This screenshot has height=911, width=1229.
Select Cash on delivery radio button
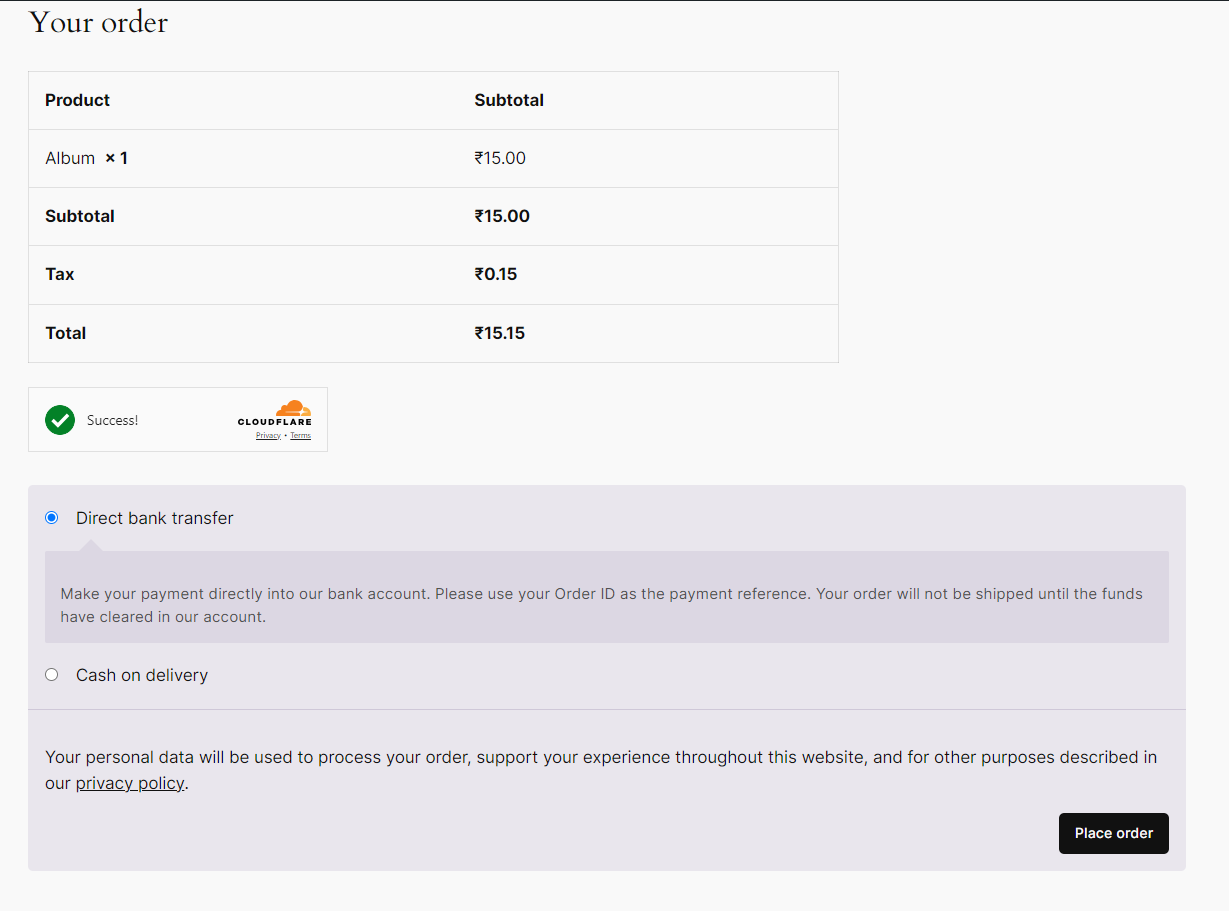click(x=52, y=675)
